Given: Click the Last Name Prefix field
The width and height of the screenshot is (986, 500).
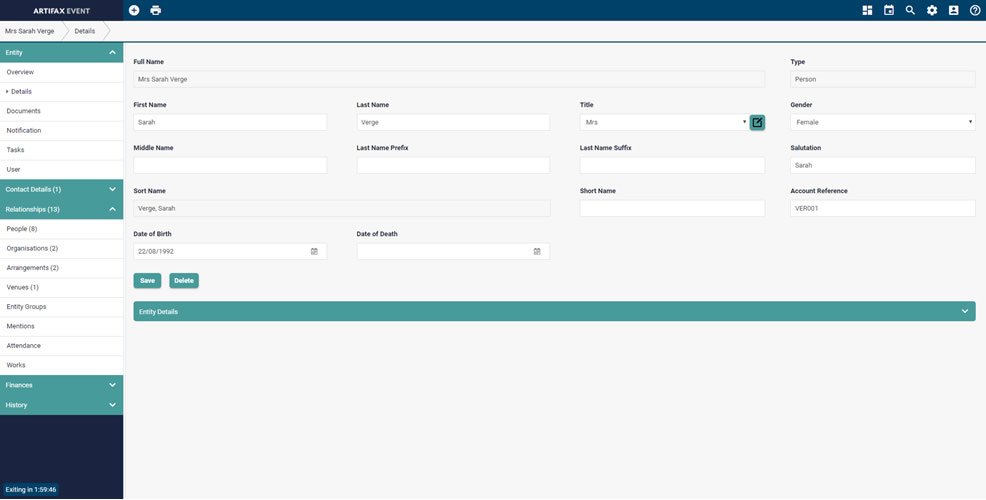Looking at the screenshot, I should click(x=453, y=165).
